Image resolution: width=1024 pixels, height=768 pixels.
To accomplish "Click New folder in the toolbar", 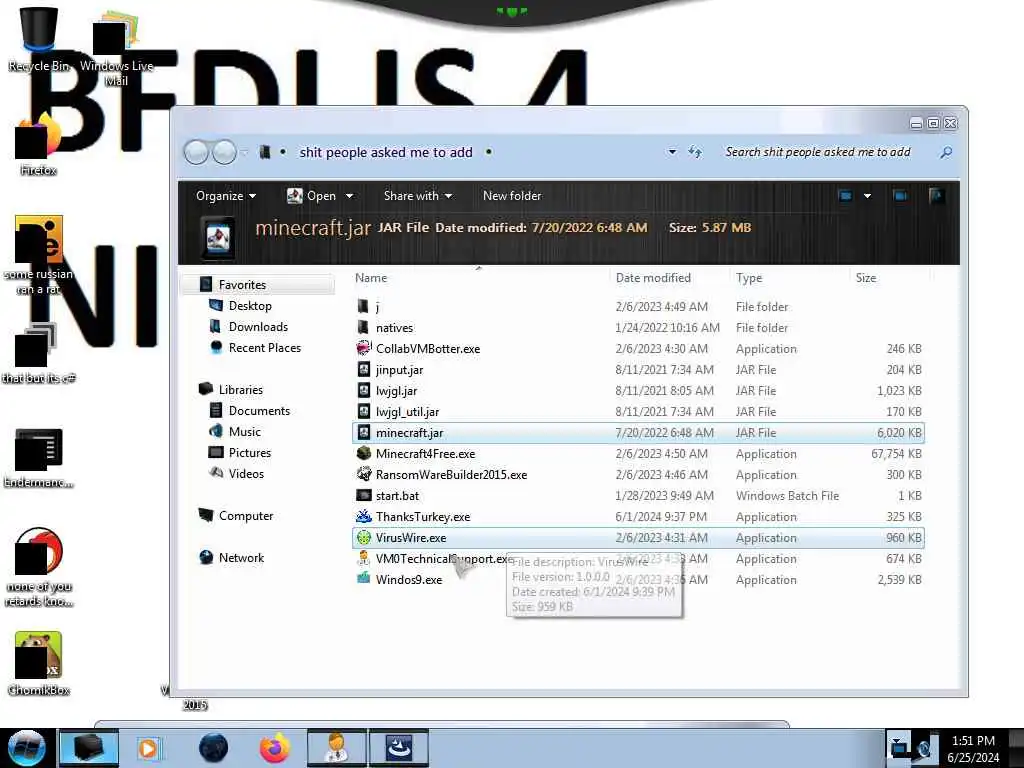I will (512, 196).
